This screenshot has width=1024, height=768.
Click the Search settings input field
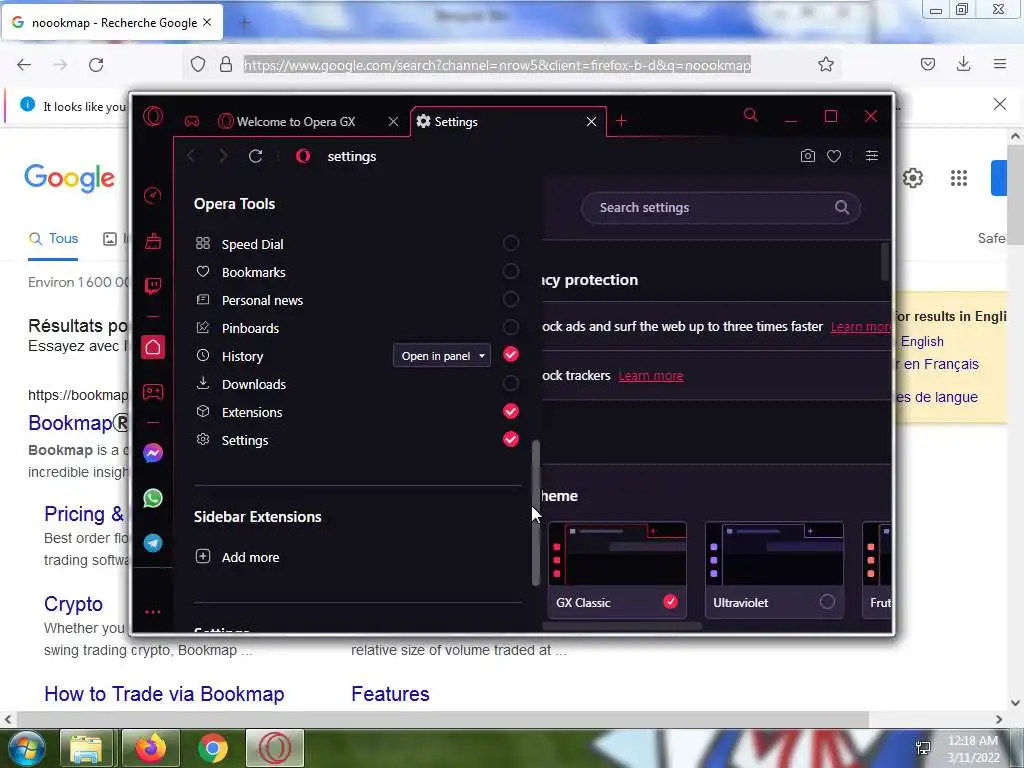(720, 208)
